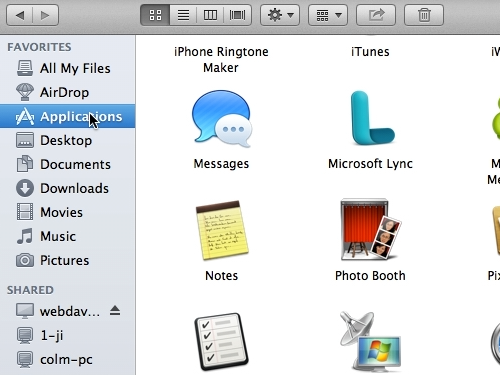This screenshot has width=500, height=375.
Task: Click the Movies filmstrip icon
Action: coord(25,212)
